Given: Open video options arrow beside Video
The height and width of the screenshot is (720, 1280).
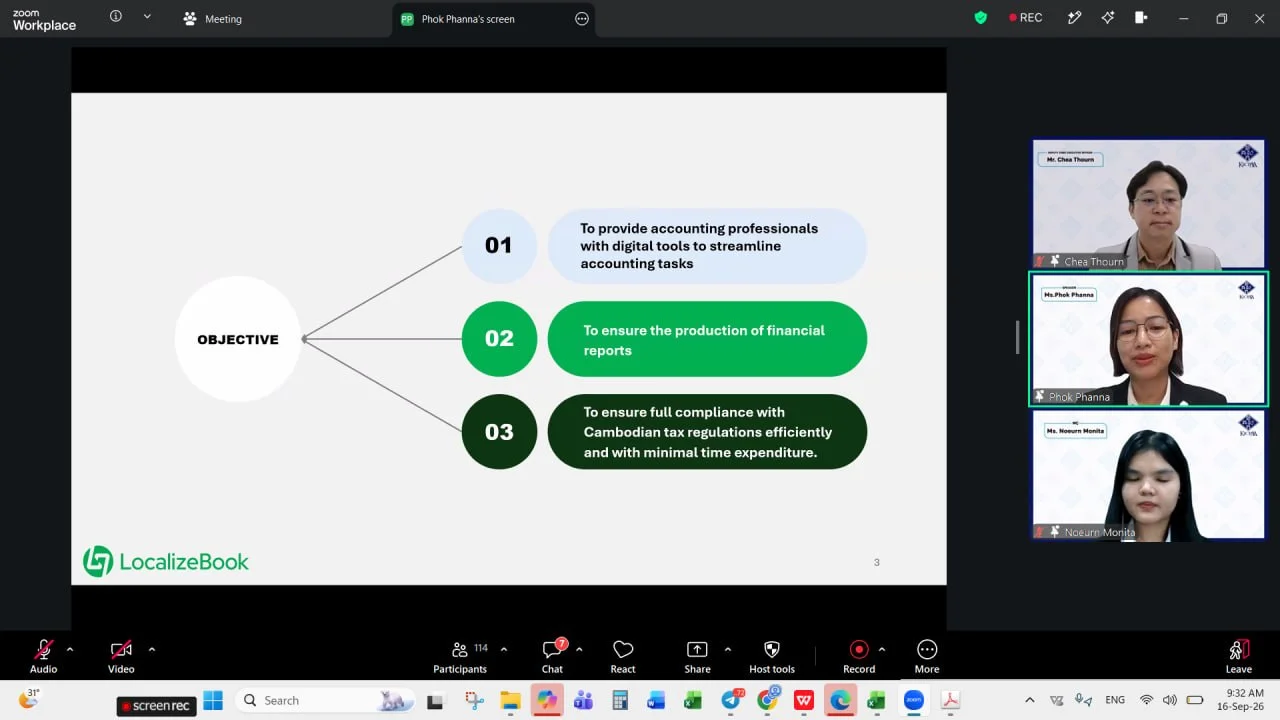Looking at the screenshot, I should [152, 649].
